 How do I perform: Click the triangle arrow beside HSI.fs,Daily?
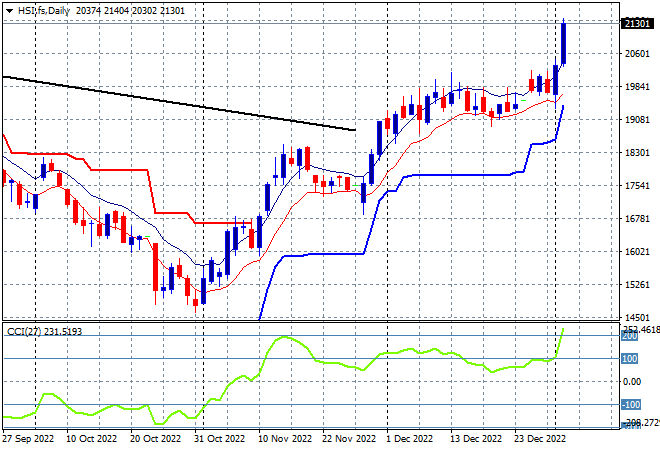pos(9,11)
